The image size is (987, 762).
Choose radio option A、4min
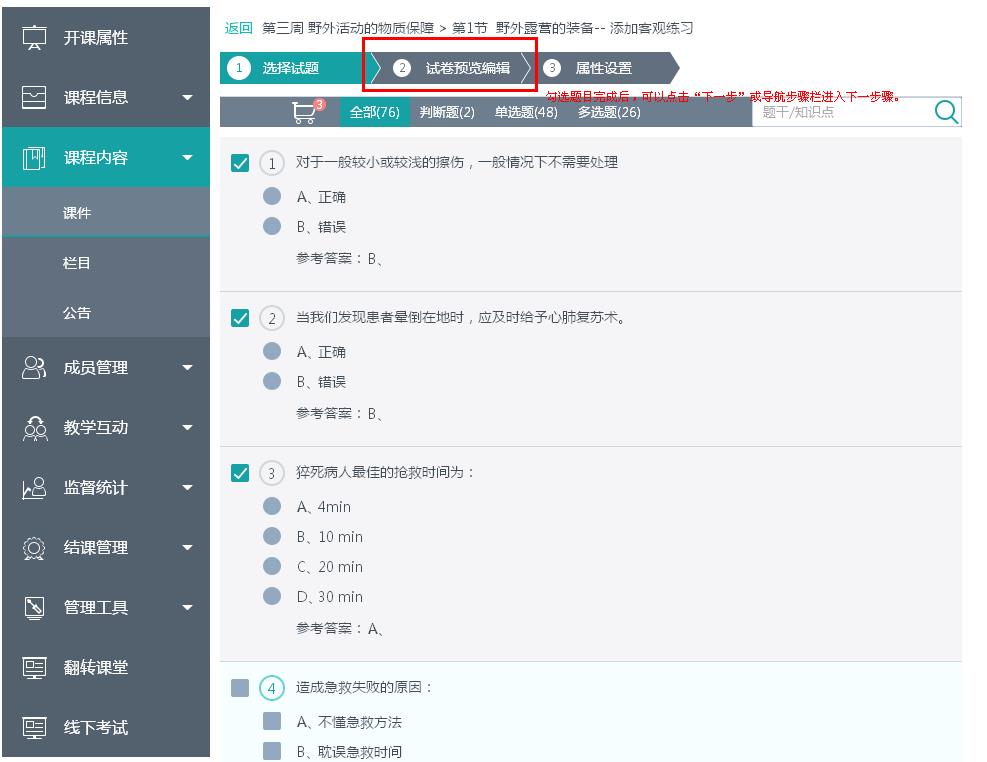(272, 506)
